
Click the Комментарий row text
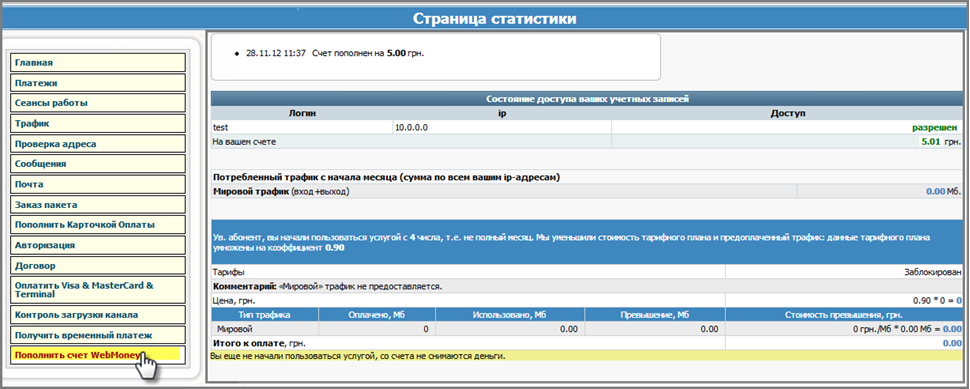pos(327,287)
